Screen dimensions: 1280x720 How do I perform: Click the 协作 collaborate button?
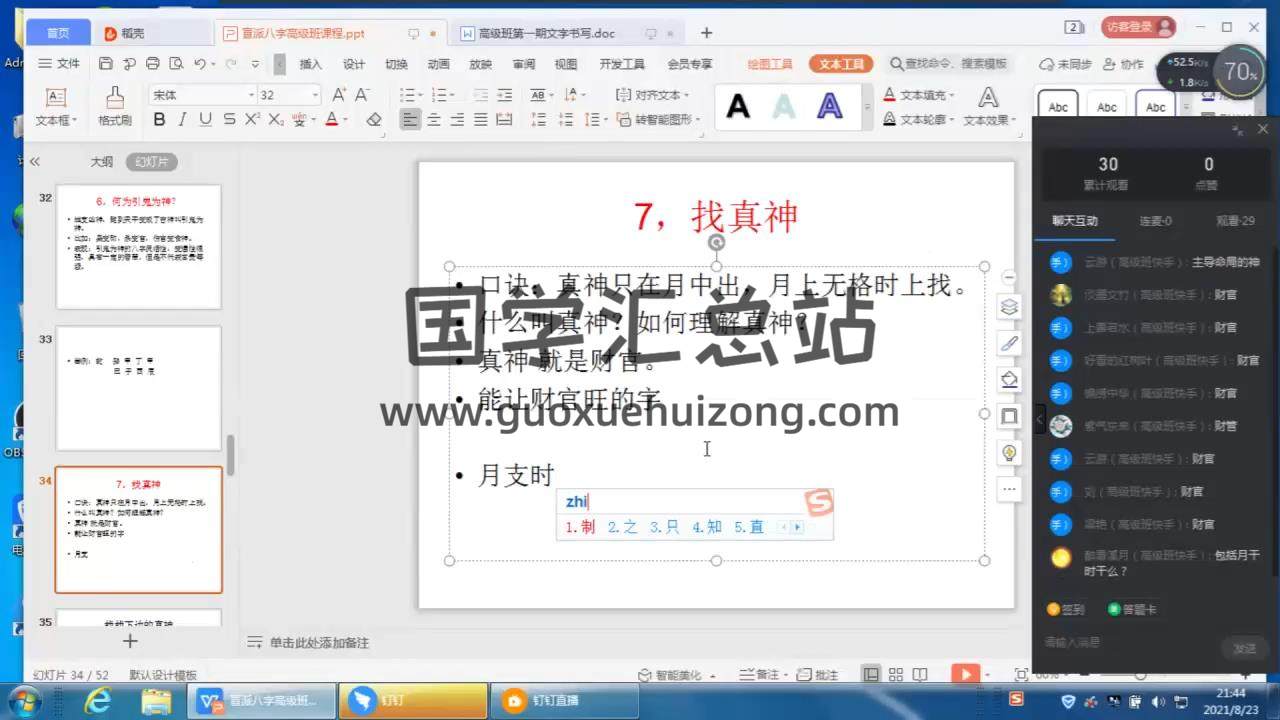click(x=1122, y=64)
